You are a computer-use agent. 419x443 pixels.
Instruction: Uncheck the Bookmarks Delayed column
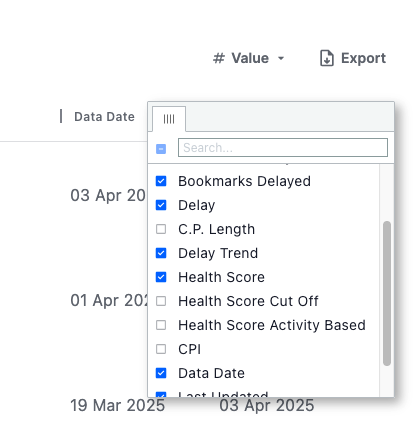click(161, 181)
